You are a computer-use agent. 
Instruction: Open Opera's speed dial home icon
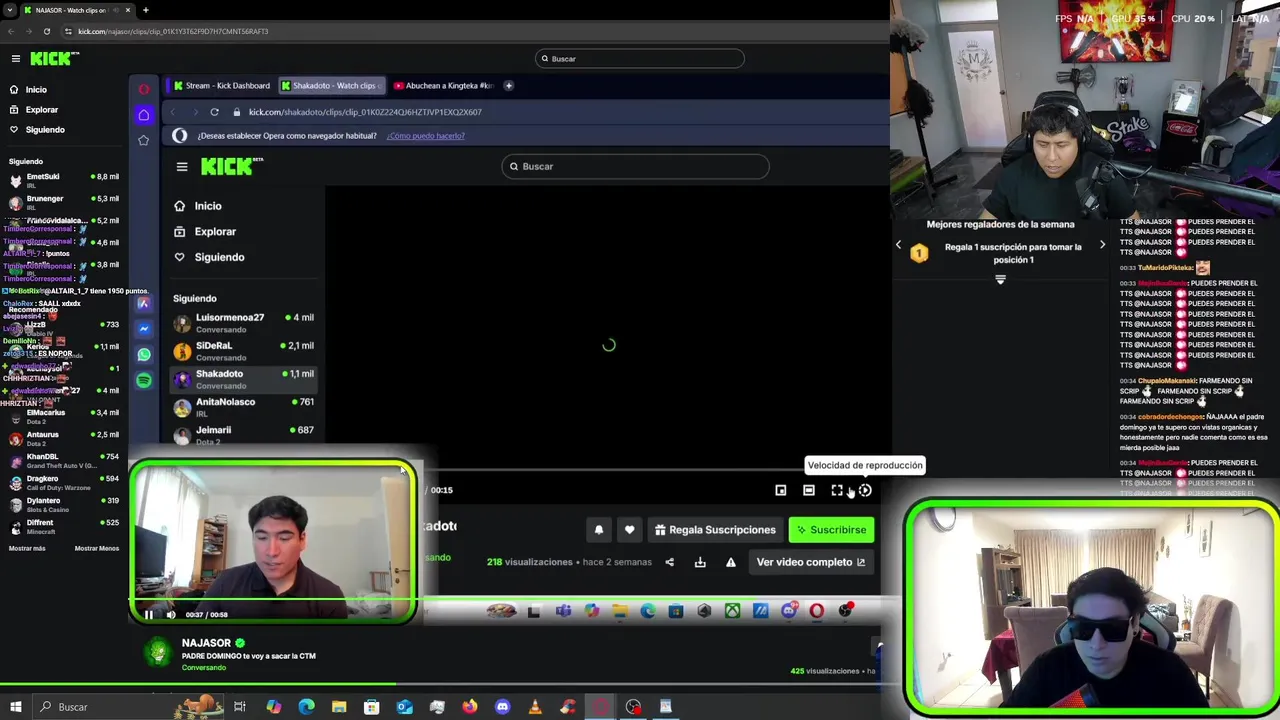(144, 114)
